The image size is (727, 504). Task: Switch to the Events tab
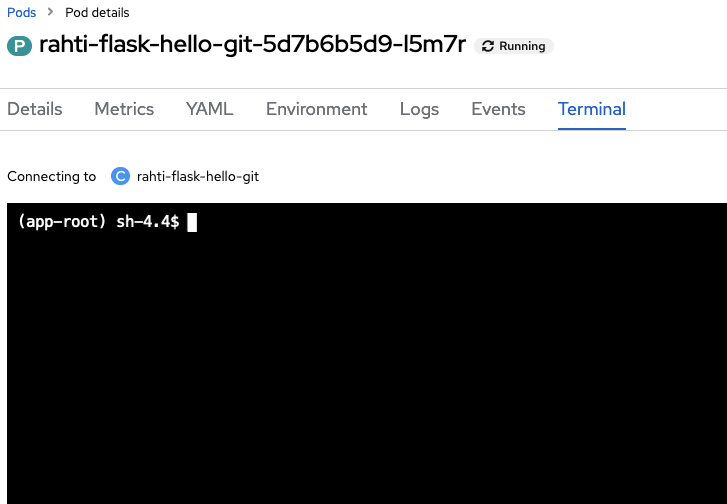498,109
